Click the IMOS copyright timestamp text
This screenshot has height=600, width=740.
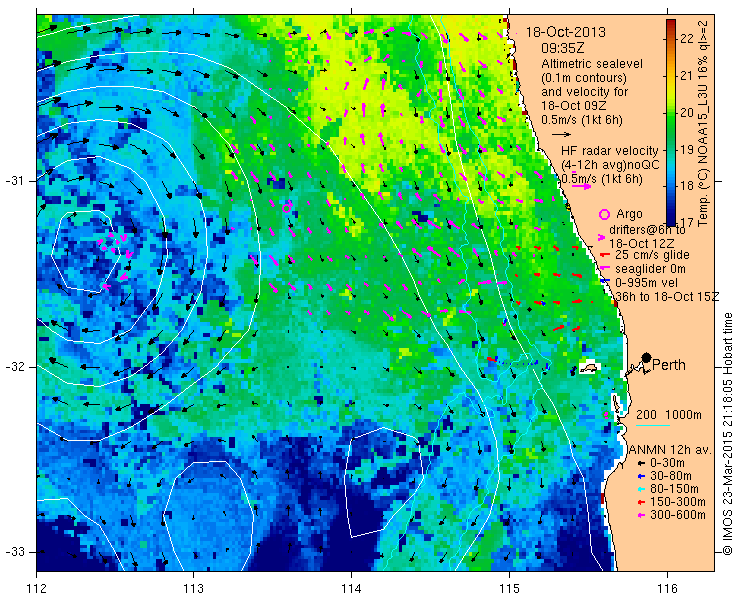[727, 434]
